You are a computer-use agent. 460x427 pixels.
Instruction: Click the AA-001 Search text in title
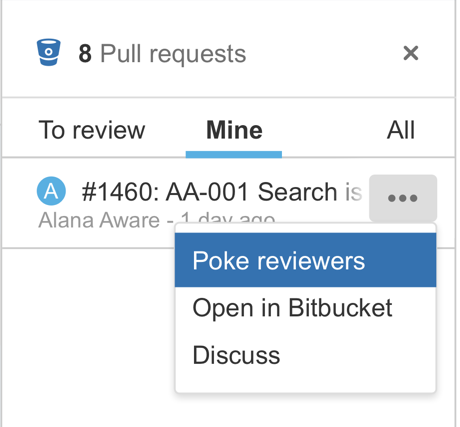click(x=252, y=192)
